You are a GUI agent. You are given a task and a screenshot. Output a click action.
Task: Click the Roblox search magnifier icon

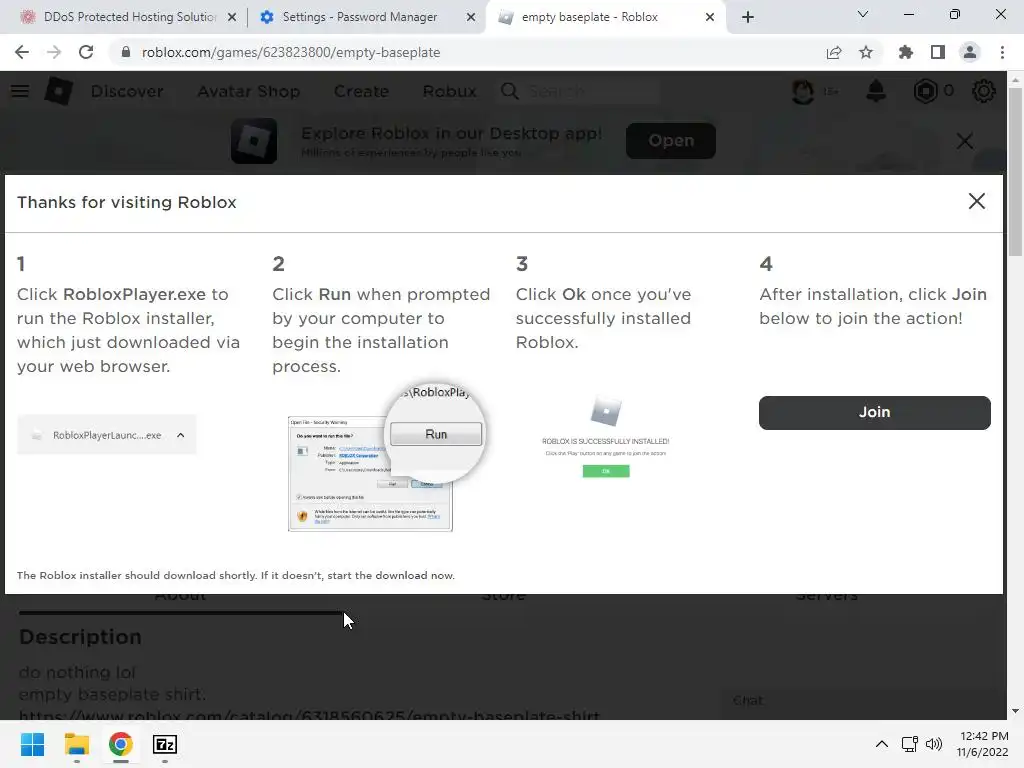pyautogui.click(x=509, y=91)
